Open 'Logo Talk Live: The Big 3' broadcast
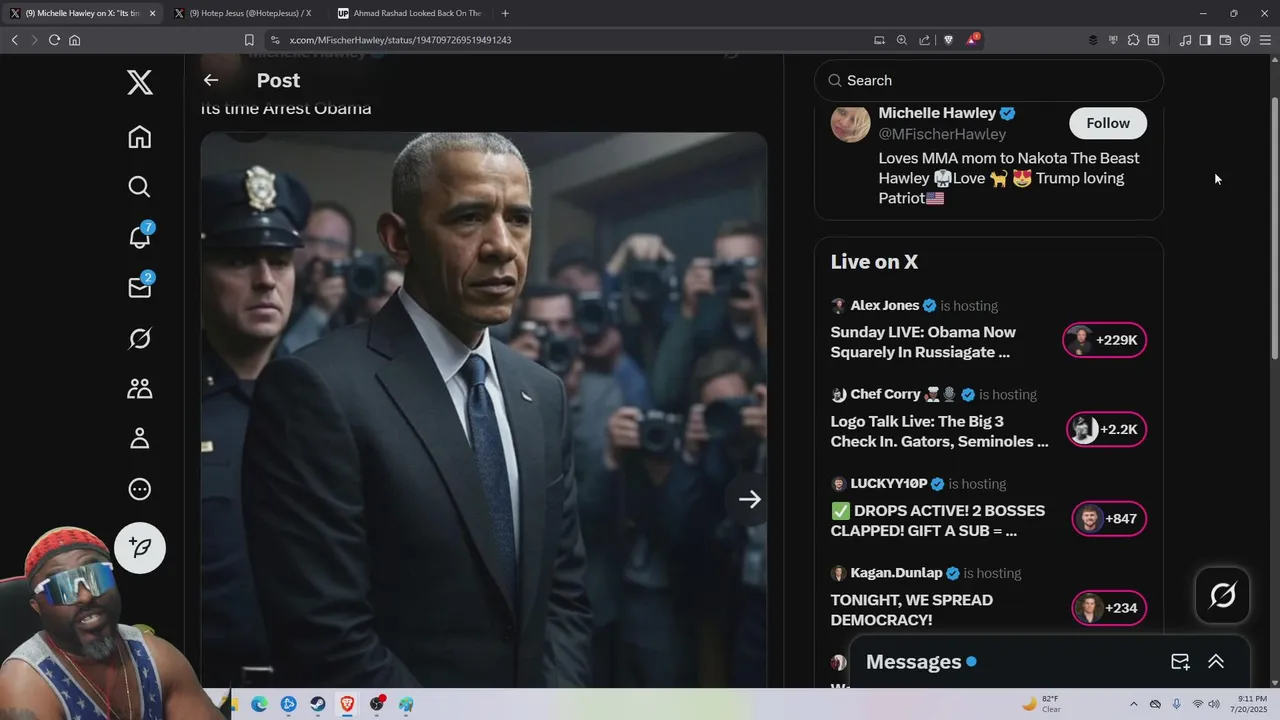The width and height of the screenshot is (1280, 720). pos(939,431)
